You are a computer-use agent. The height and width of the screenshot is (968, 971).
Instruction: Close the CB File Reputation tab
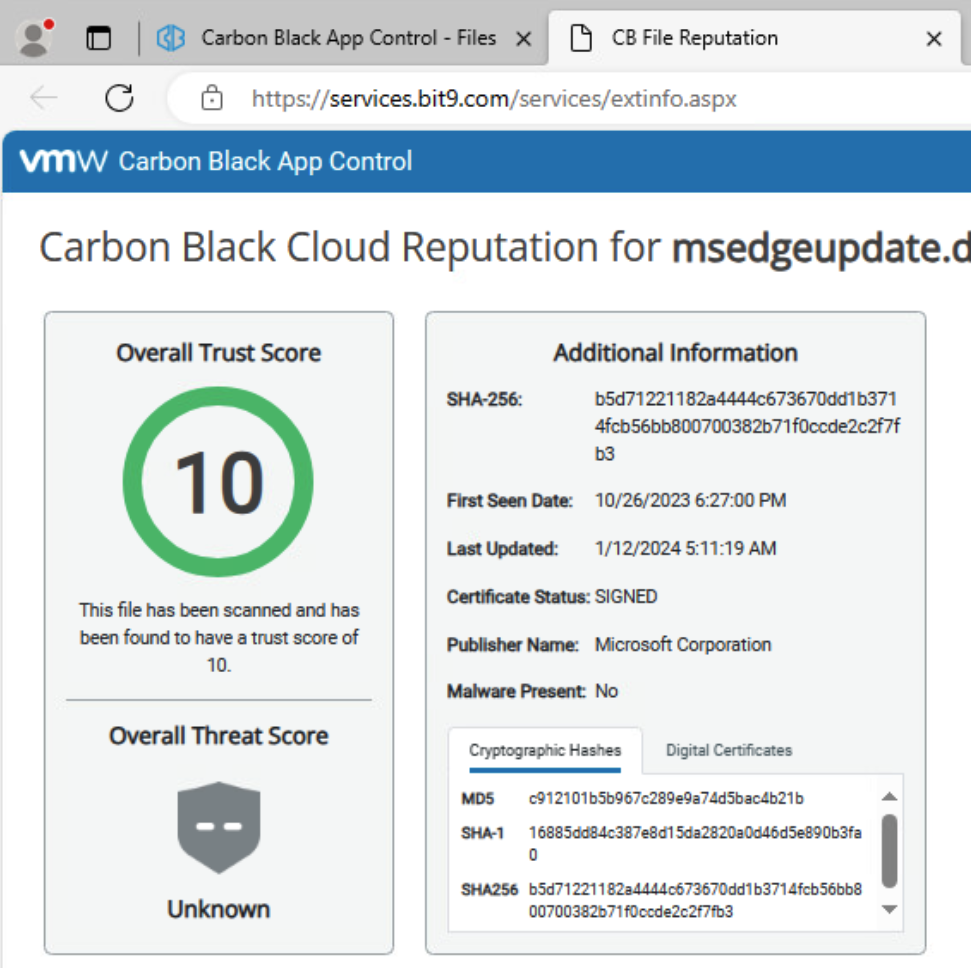click(x=934, y=39)
